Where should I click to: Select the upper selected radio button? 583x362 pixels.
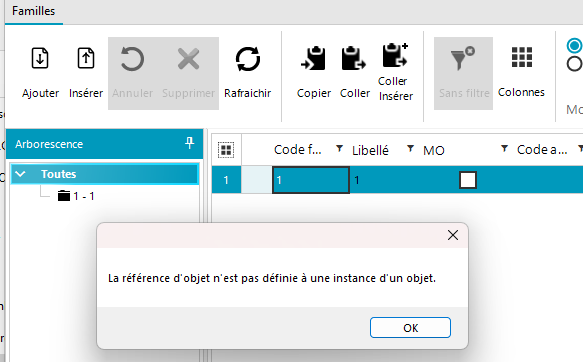tap(574, 46)
